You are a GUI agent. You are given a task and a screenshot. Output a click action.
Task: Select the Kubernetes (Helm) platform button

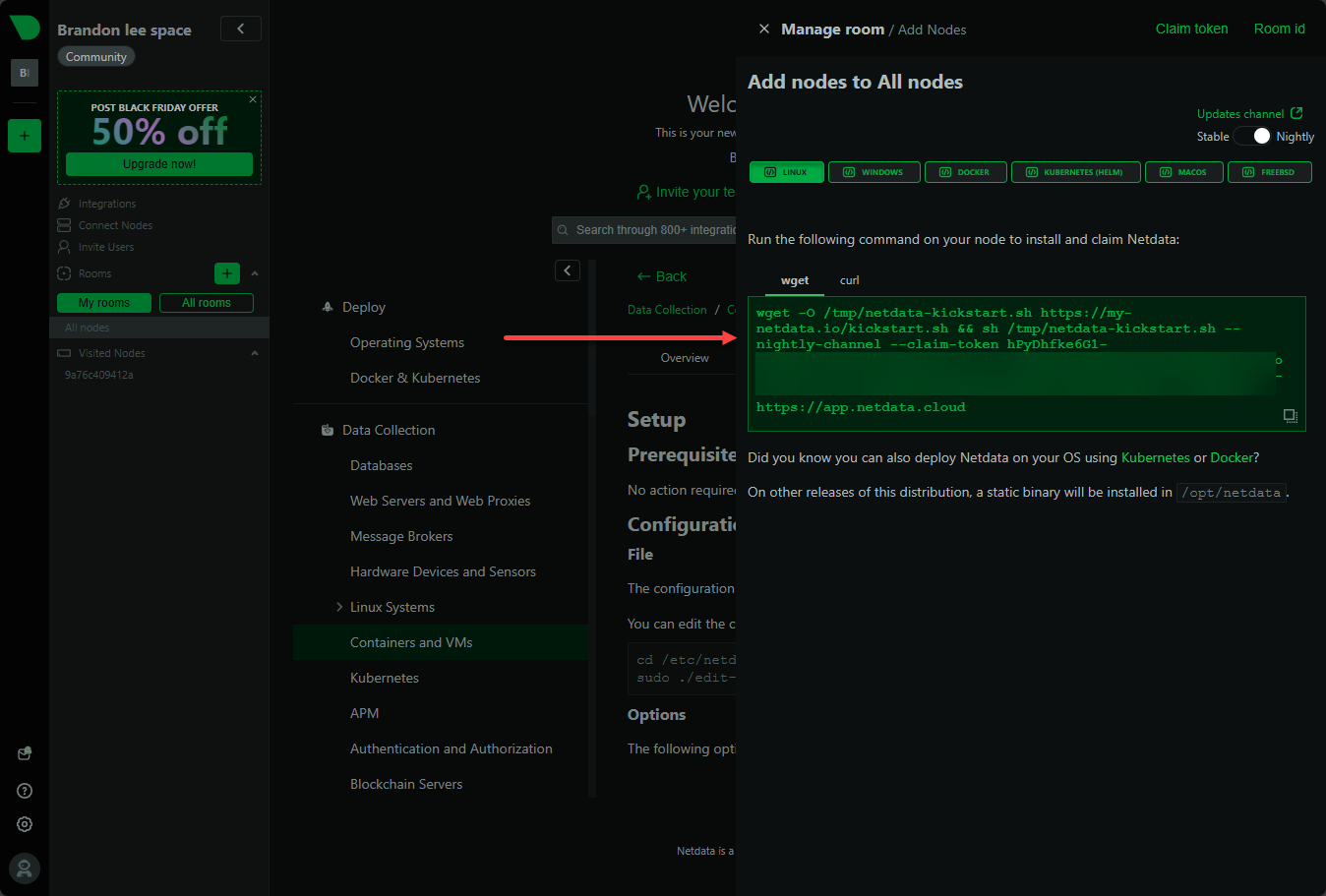click(1075, 172)
